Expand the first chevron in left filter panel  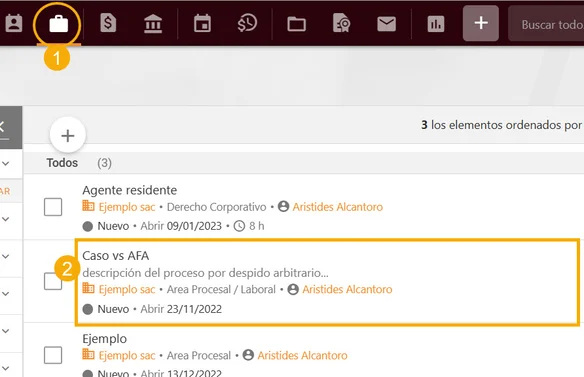click(x=6, y=163)
